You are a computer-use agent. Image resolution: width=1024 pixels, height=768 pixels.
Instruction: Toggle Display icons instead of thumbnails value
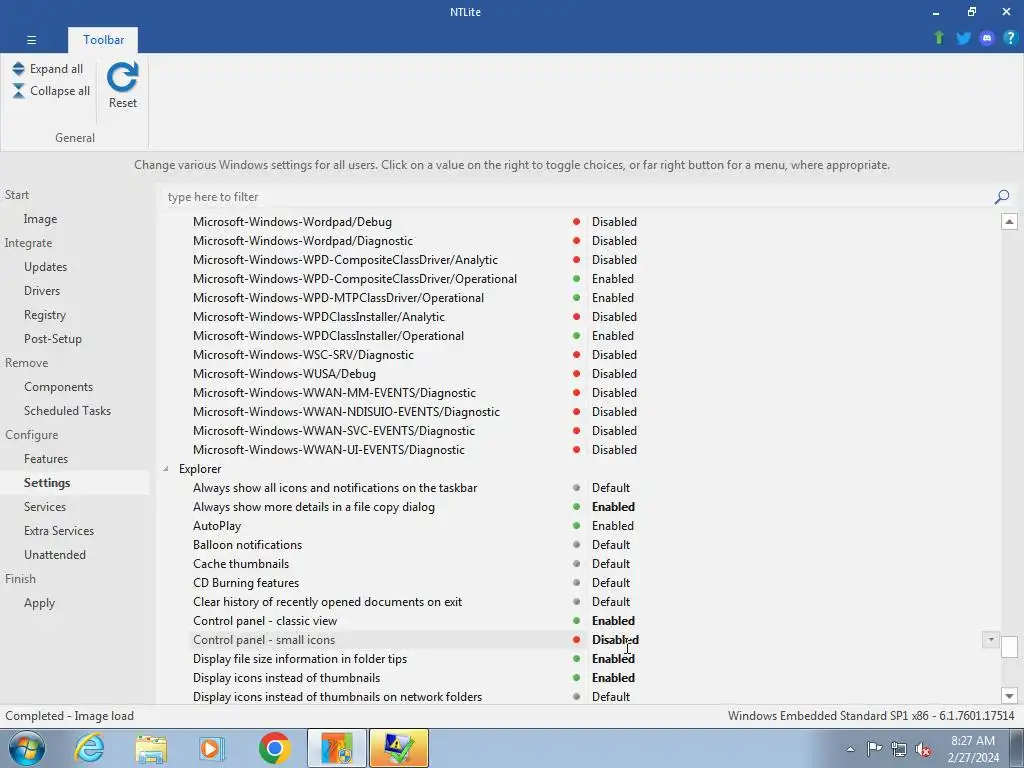click(613, 678)
